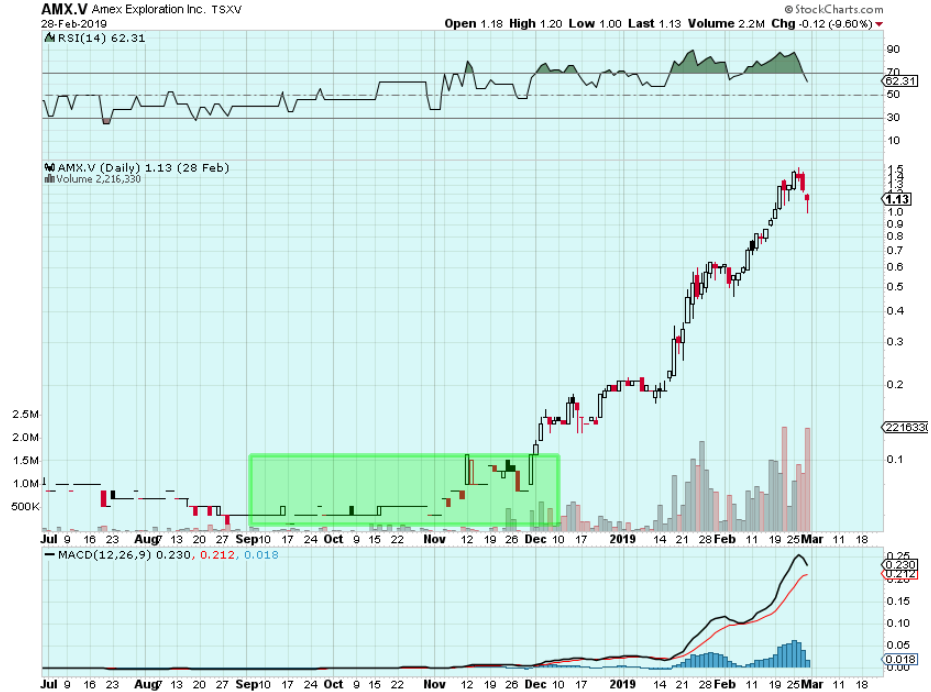Click the 0.230 MACD tag on right axis
Screen dimensions: 931x692
tap(901, 565)
